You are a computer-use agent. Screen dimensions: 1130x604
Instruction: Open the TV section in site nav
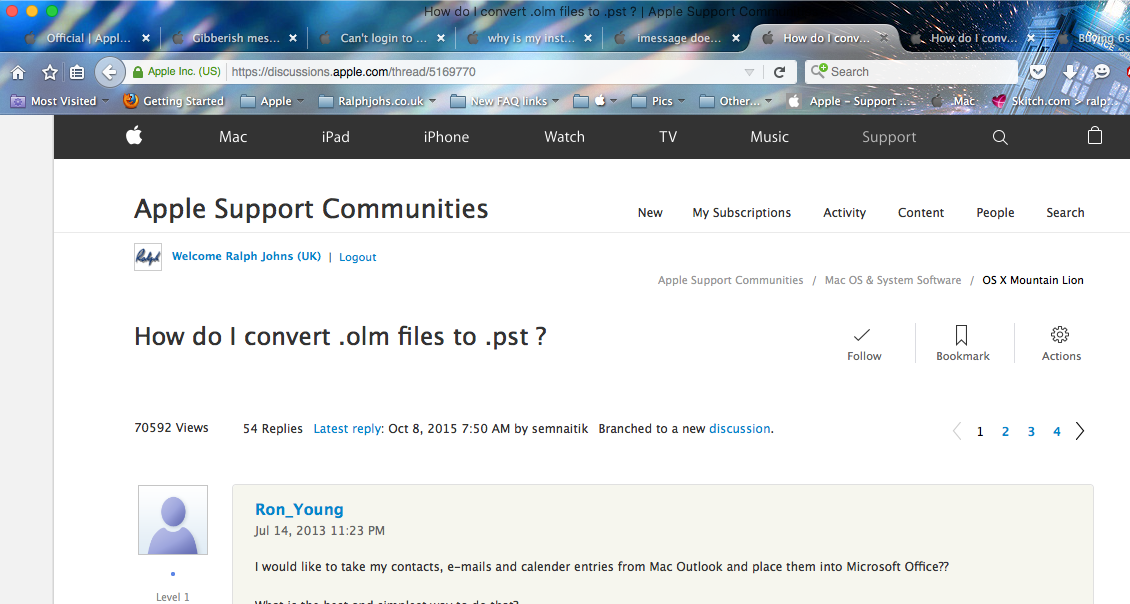point(668,137)
